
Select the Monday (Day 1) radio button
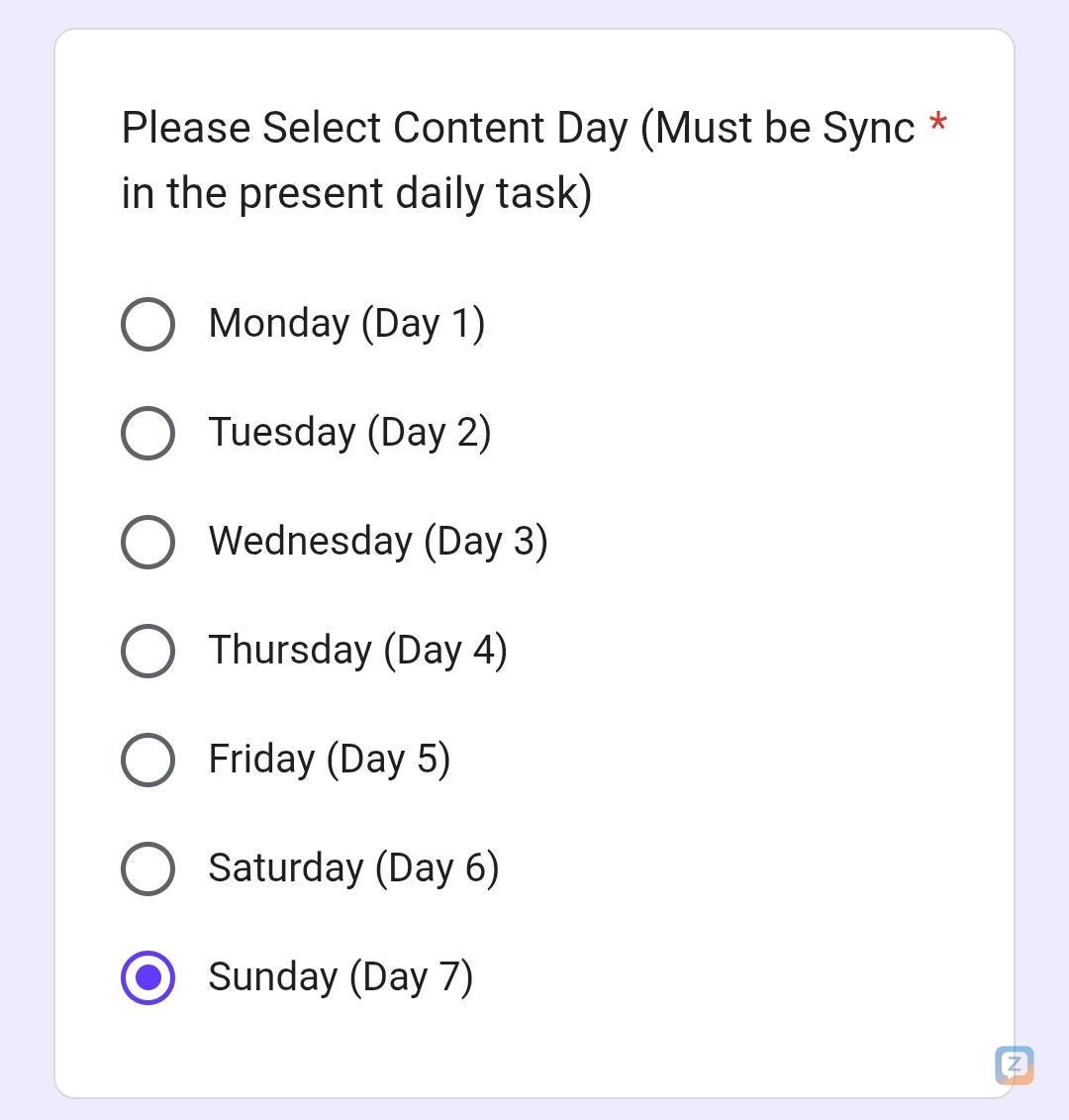click(148, 324)
